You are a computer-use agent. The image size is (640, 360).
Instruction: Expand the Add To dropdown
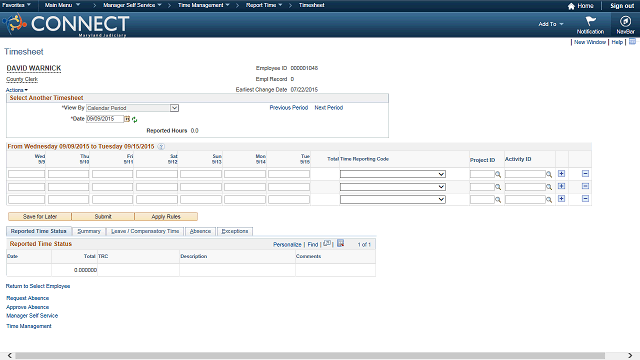pyautogui.click(x=551, y=24)
